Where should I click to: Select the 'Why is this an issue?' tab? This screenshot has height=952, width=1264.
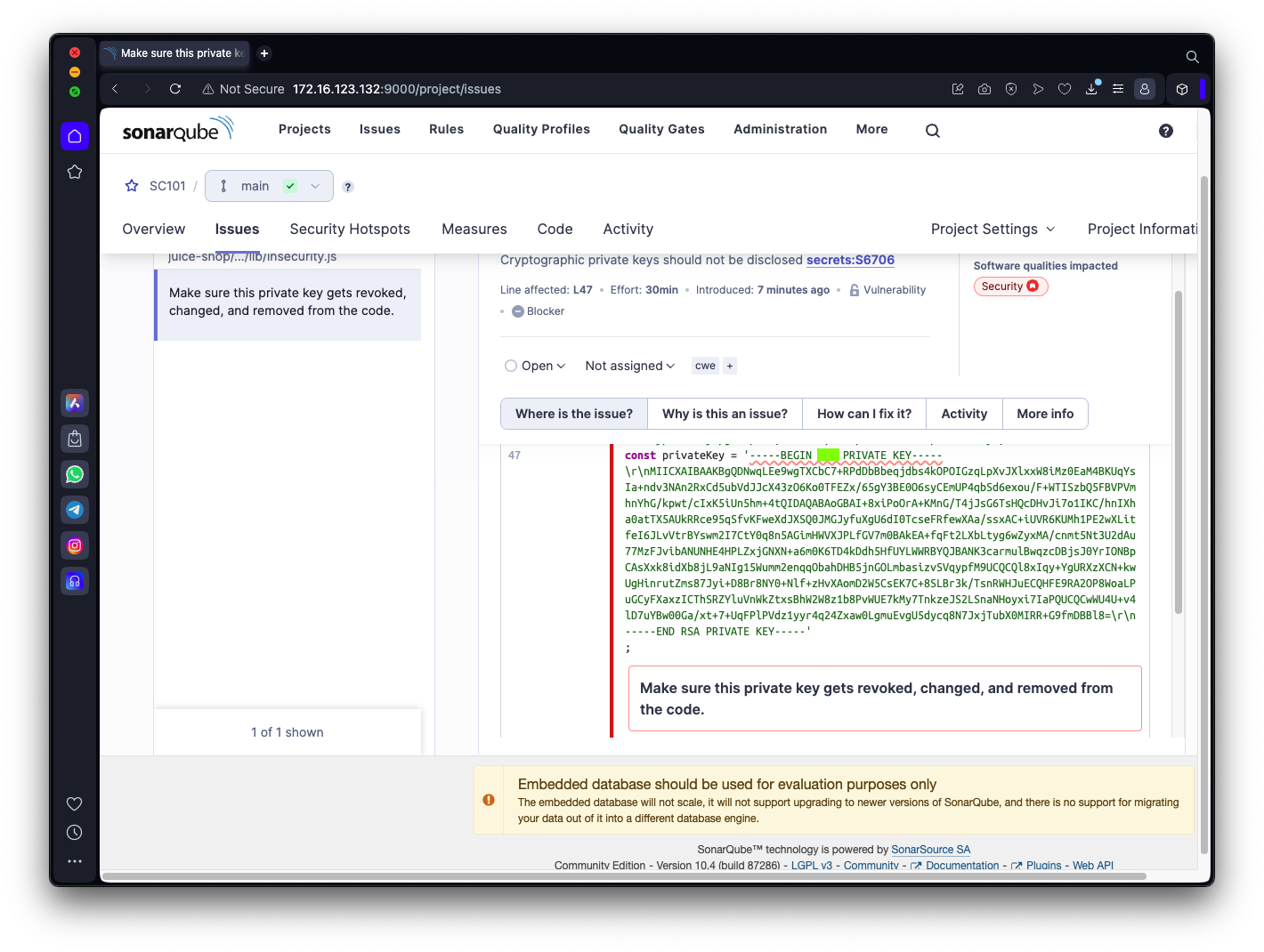pos(725,414)
